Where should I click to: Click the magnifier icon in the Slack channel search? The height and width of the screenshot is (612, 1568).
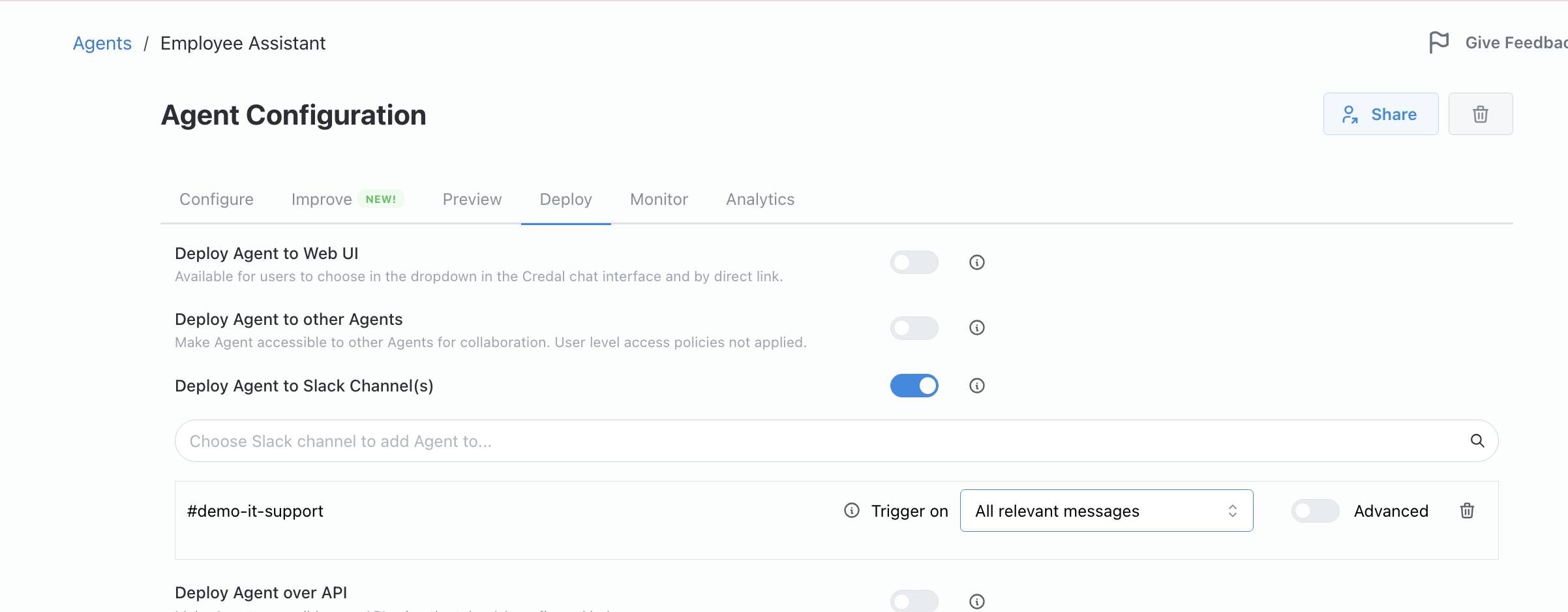pos(1478,440)
